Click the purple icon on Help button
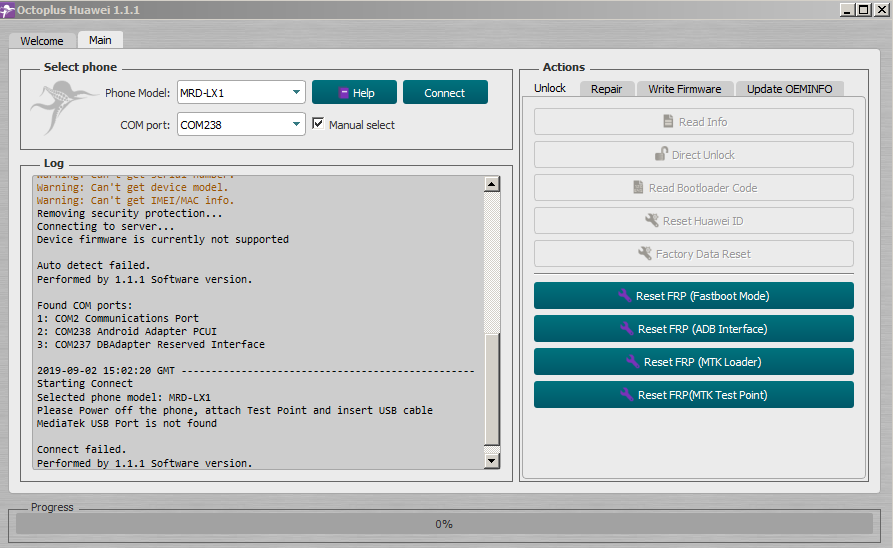 click(x=343, y=93)
